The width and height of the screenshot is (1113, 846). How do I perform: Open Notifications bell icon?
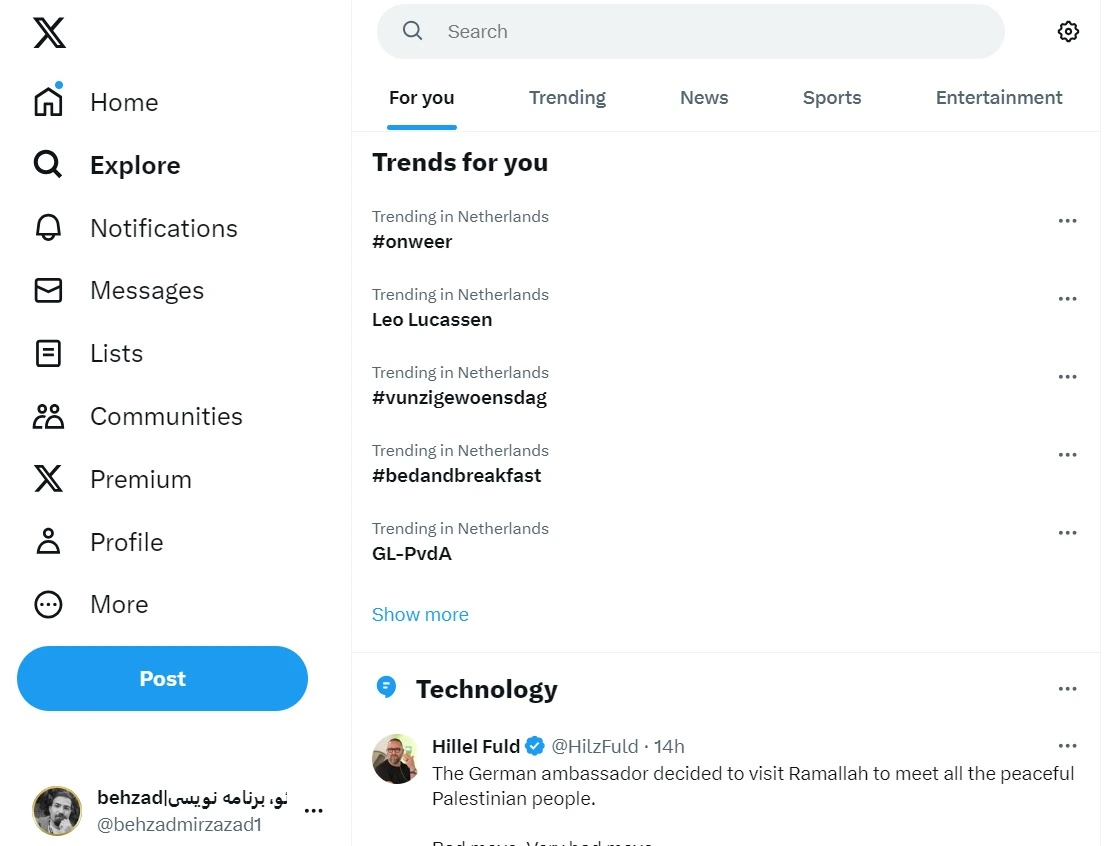point(47,227)
